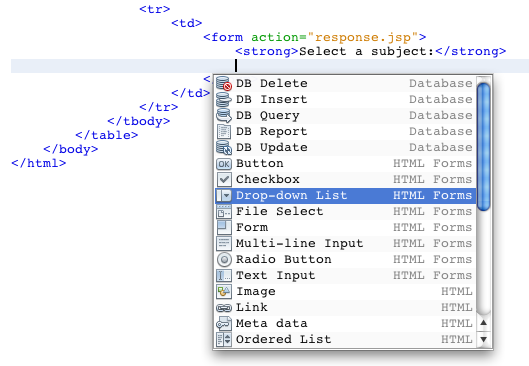Screen dimensions: 529x366
Task: Click the scrollbar up arrow
Action: tap(483, 323)
